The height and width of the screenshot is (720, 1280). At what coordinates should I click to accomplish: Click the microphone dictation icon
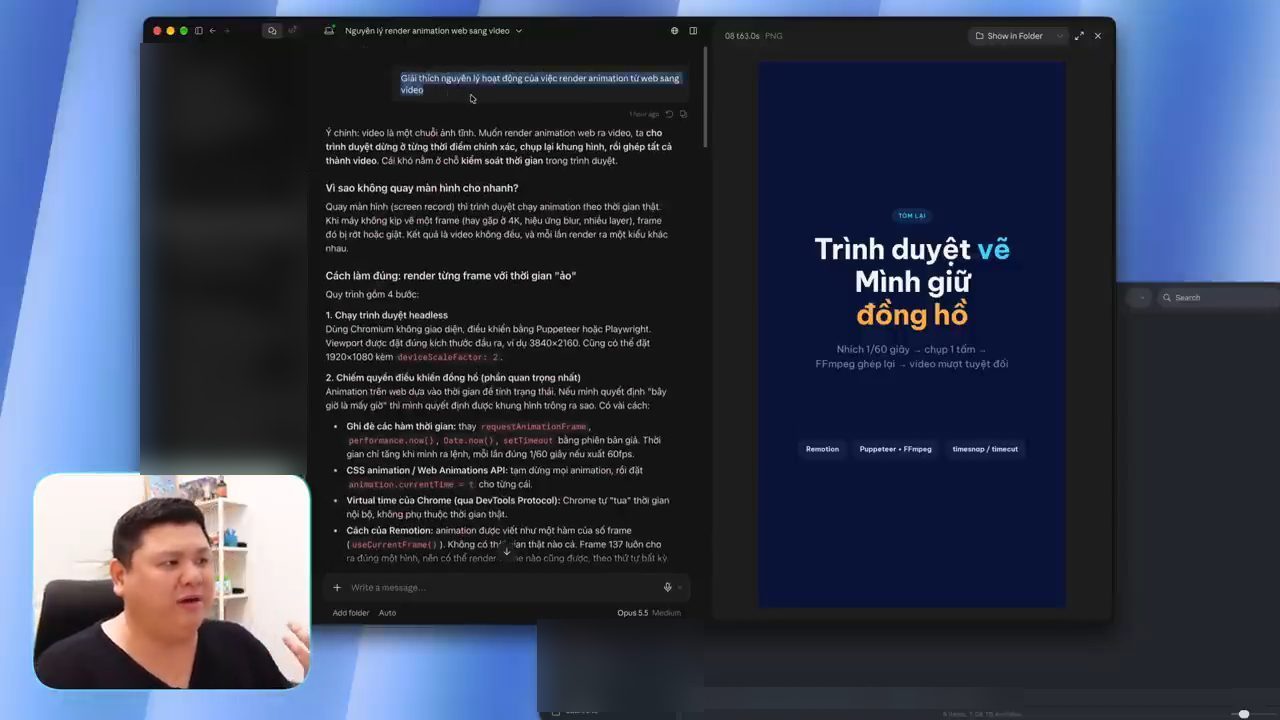(667, 588)
